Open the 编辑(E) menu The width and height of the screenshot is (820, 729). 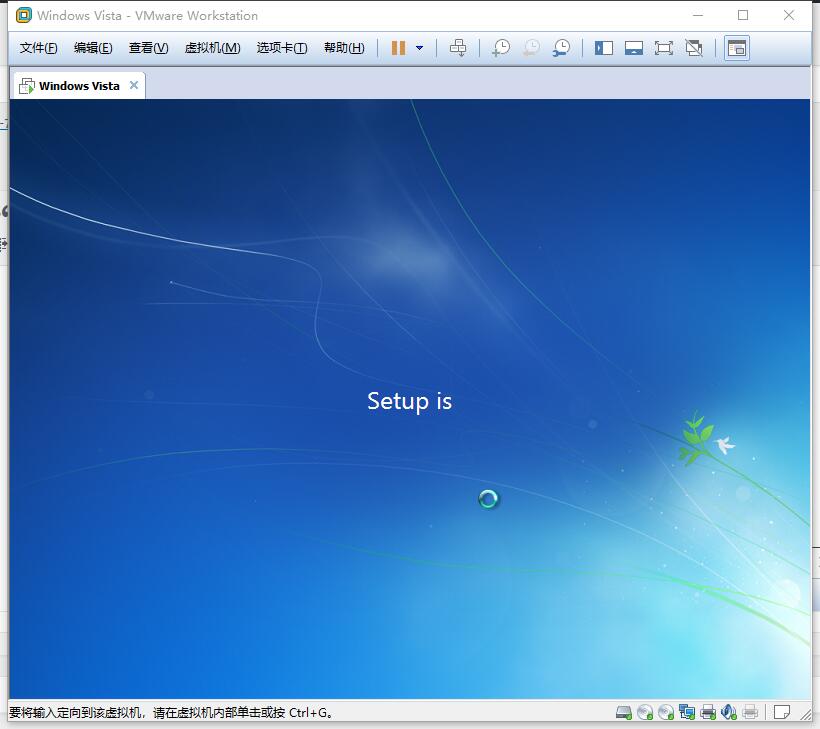(93, 48)
